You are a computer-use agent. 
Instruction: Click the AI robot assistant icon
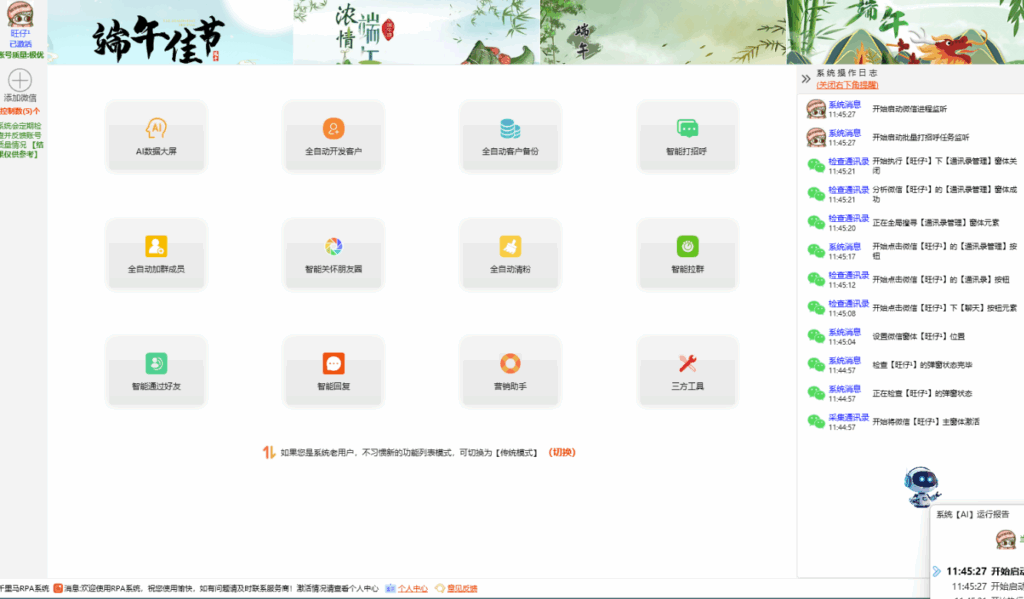(922, 487)
